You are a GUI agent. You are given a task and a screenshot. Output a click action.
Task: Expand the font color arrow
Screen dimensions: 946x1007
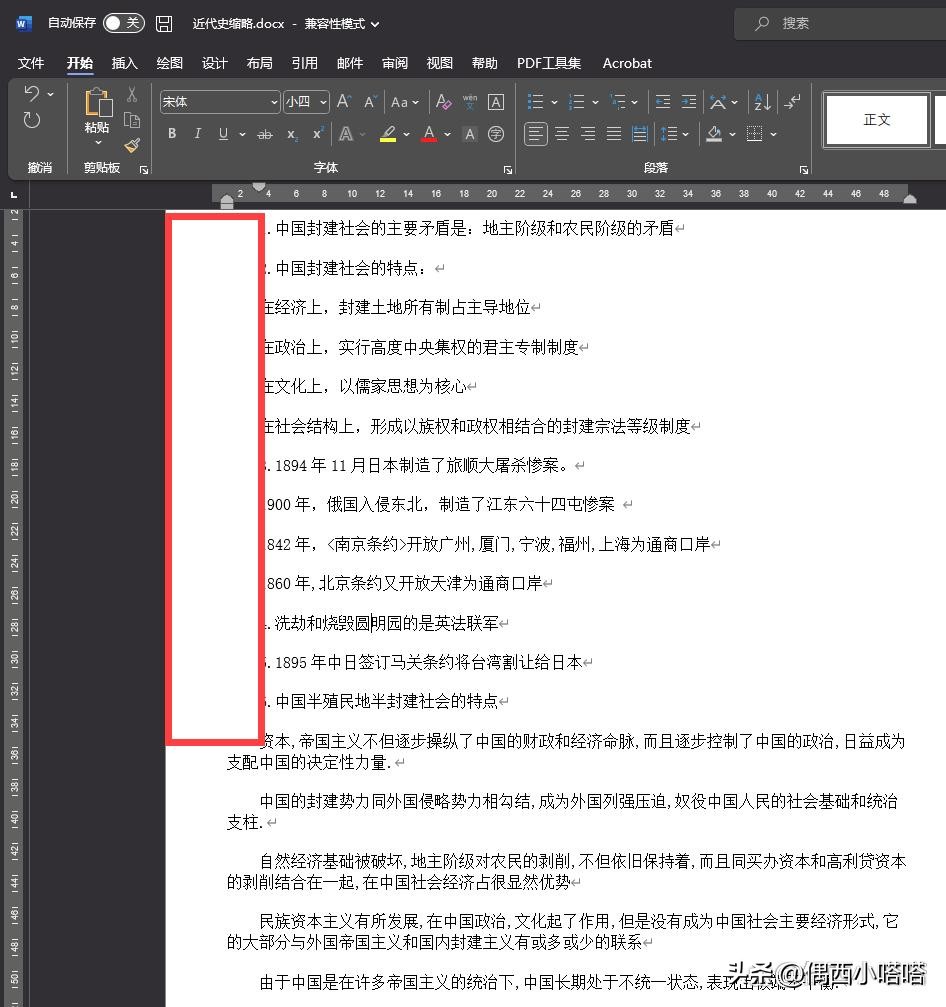tap(448, 134)
